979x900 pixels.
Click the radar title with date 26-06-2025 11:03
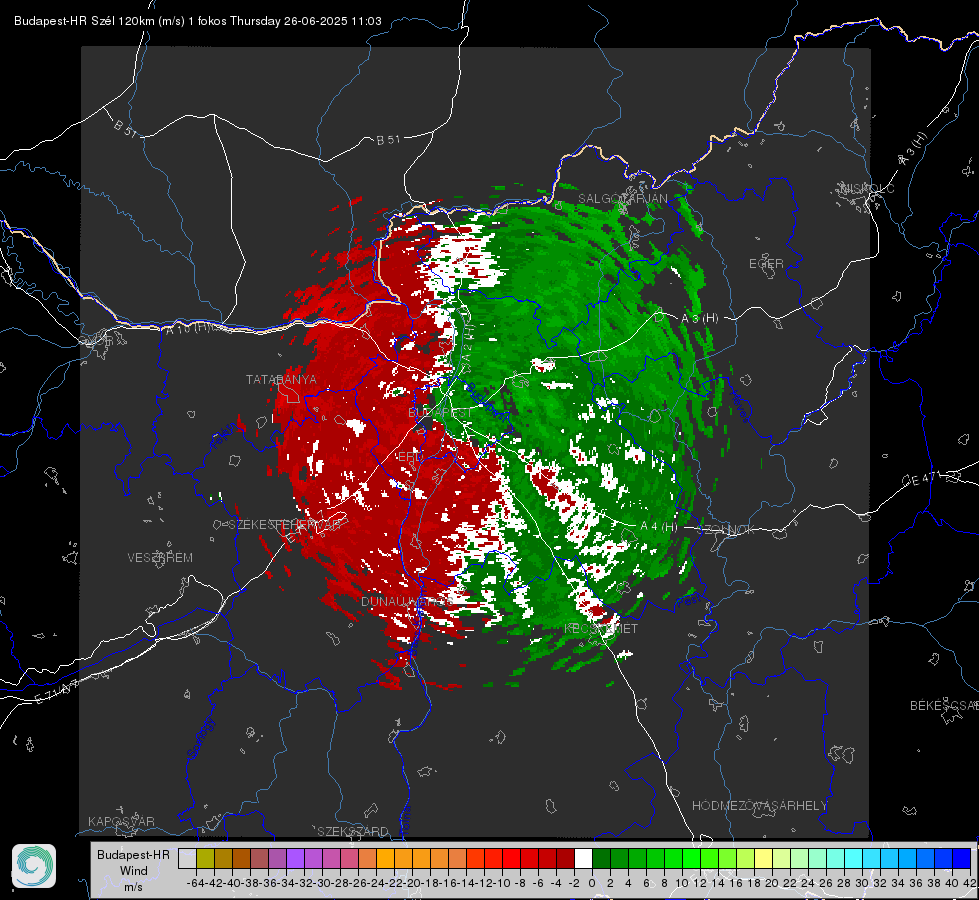[198, 21]
